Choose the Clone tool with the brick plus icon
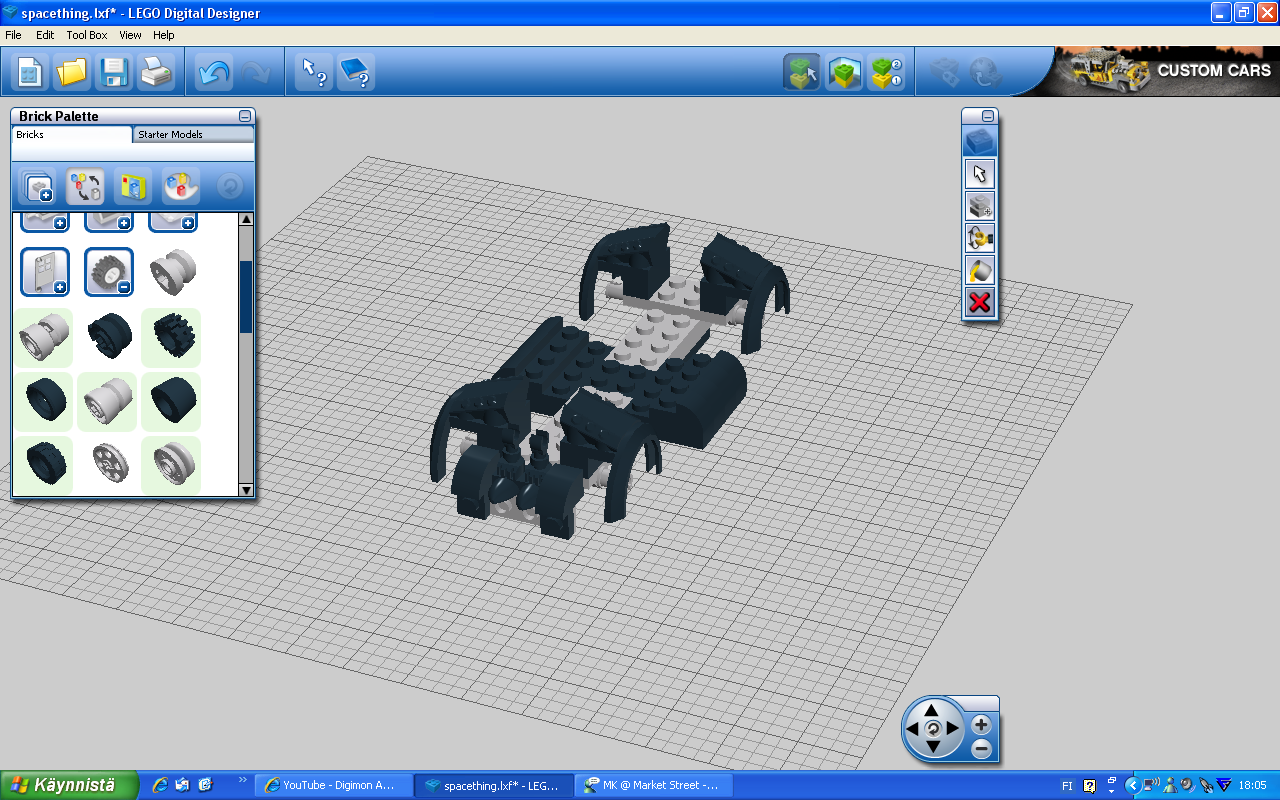1280x800 pixels. pyautogui.click(x=979, y=206)
